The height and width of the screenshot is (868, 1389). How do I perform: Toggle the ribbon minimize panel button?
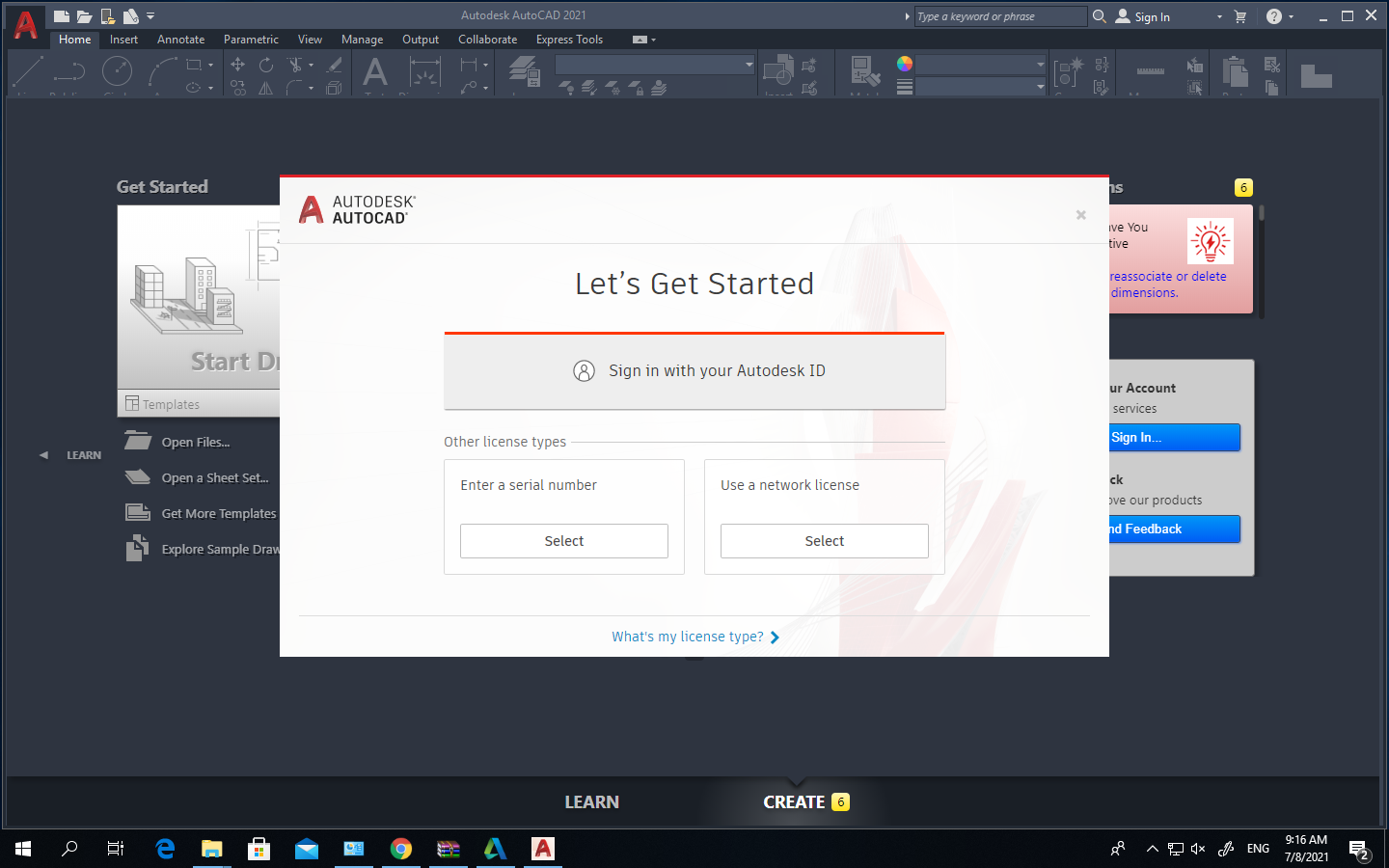(x=640, y=40)
